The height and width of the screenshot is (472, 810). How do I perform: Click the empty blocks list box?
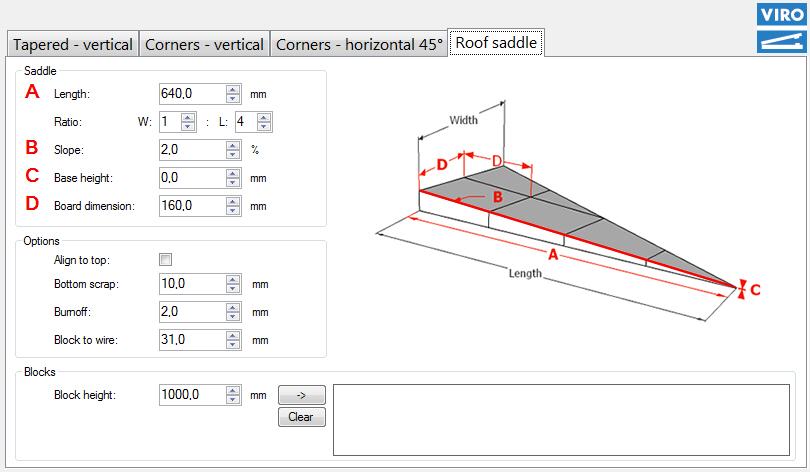pos(564,418)
